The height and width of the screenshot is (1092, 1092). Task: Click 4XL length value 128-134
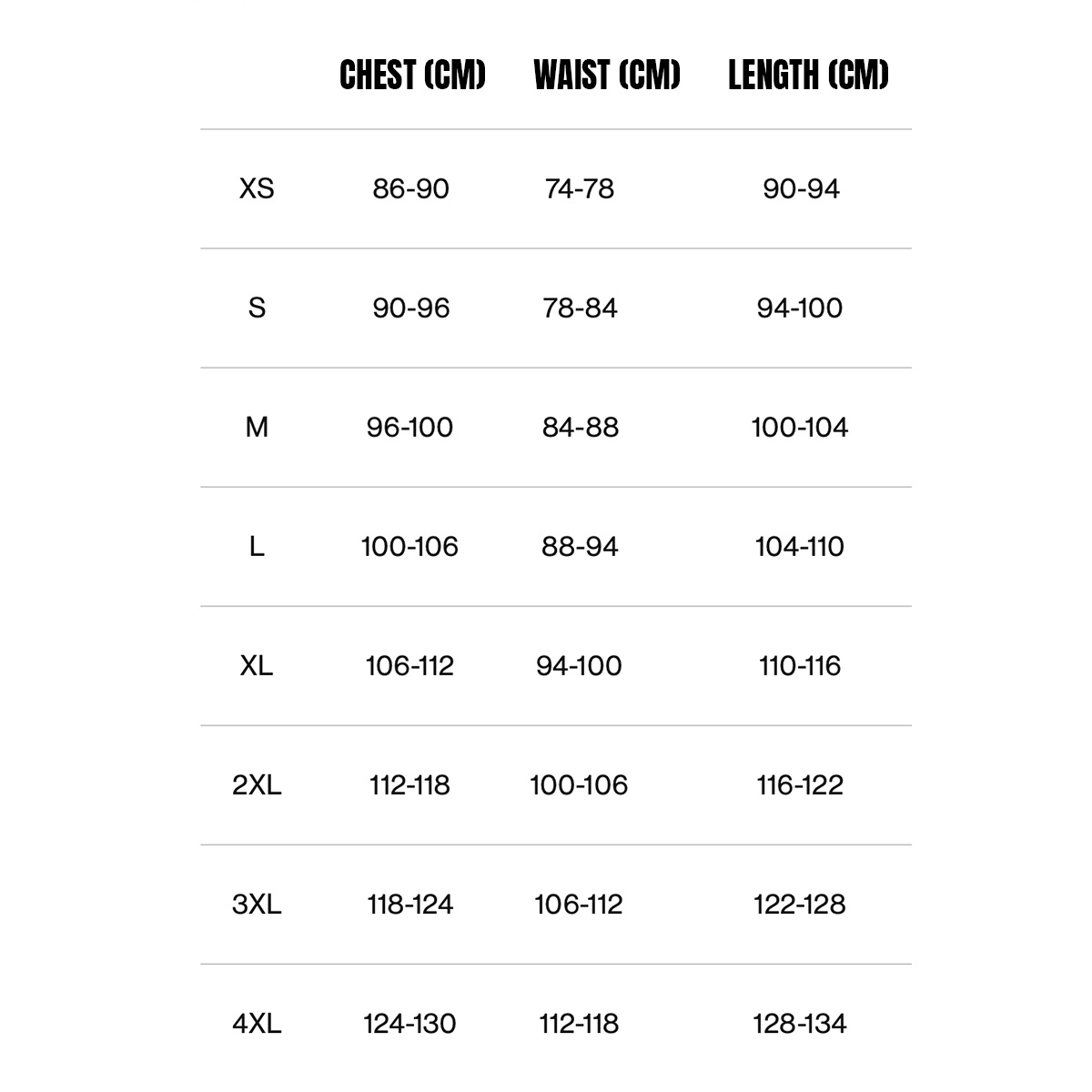pos(800,1023)
